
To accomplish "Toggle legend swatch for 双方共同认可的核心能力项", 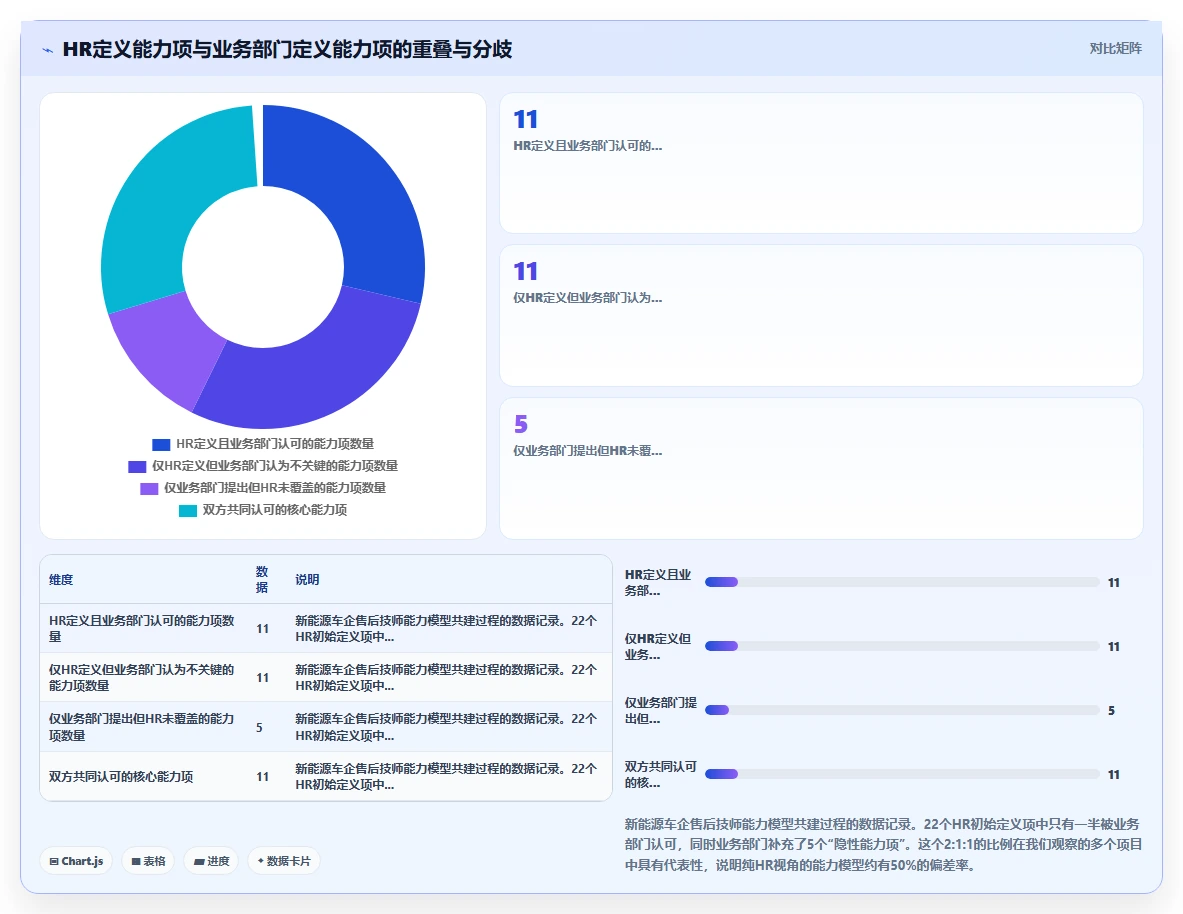I will (187, 510).
